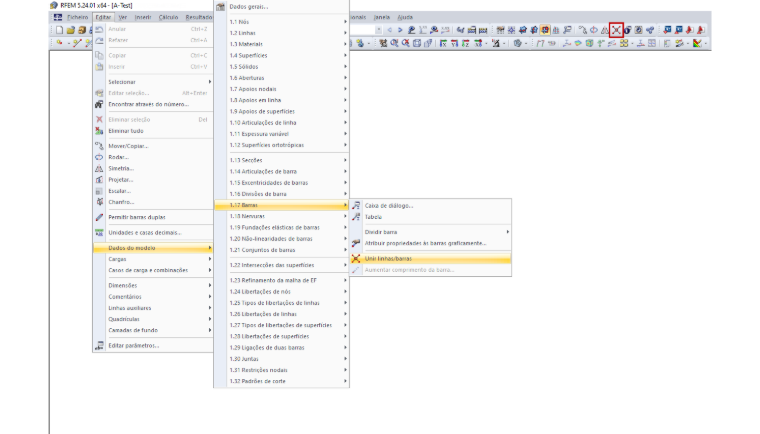Click the Eliminar tudo icon in Editar menu
The height and width of the screenshot is (434, 760).
[x=99, y=131]
